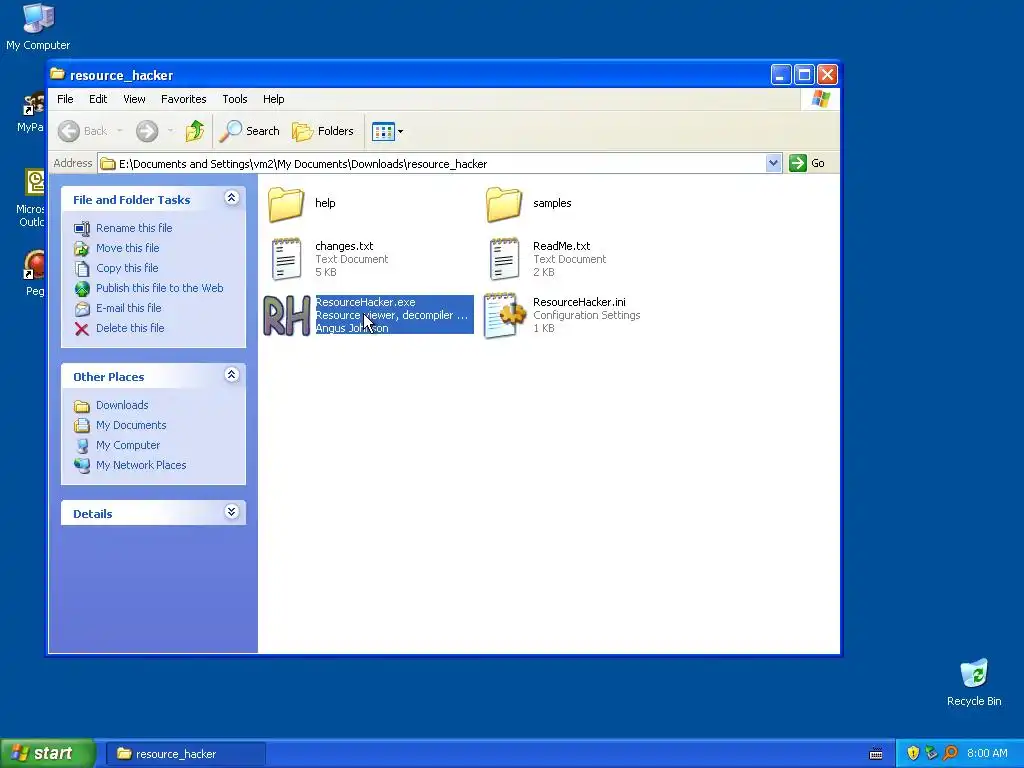Screen dimensions: 1024x768
Task: Go to My Documents in Other Places
Action: 131,425
